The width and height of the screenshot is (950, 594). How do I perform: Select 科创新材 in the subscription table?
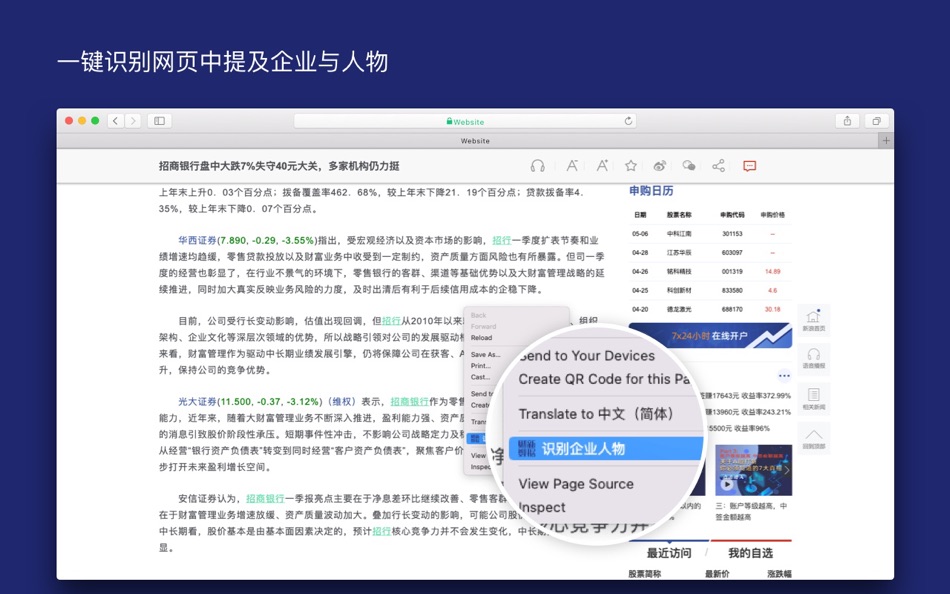(679, 290)
